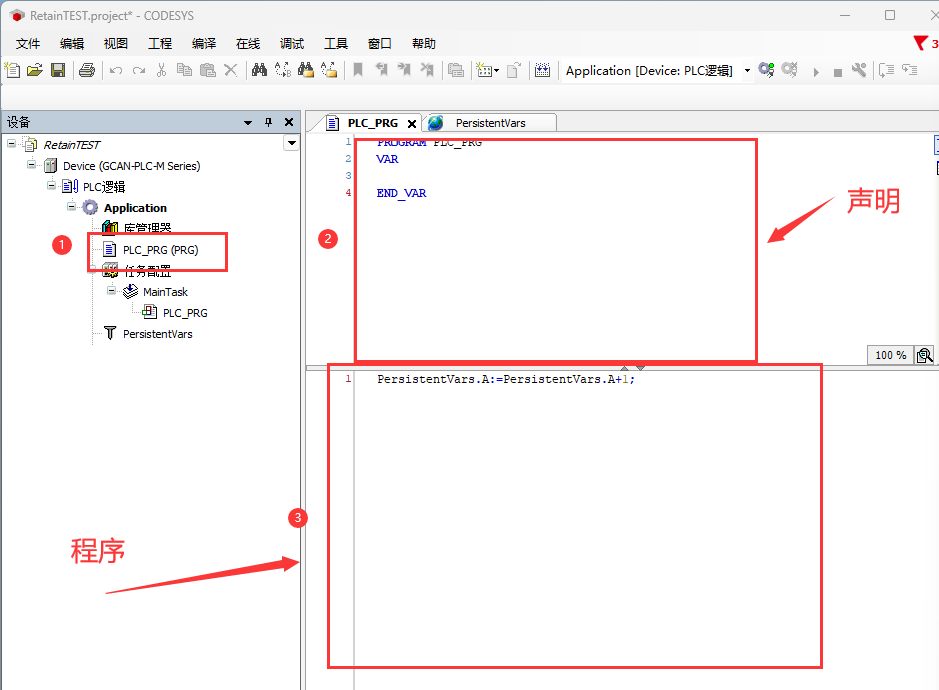939x690 pixels.
Task: Save the project with the floppy disk icon
Action: 58,70
